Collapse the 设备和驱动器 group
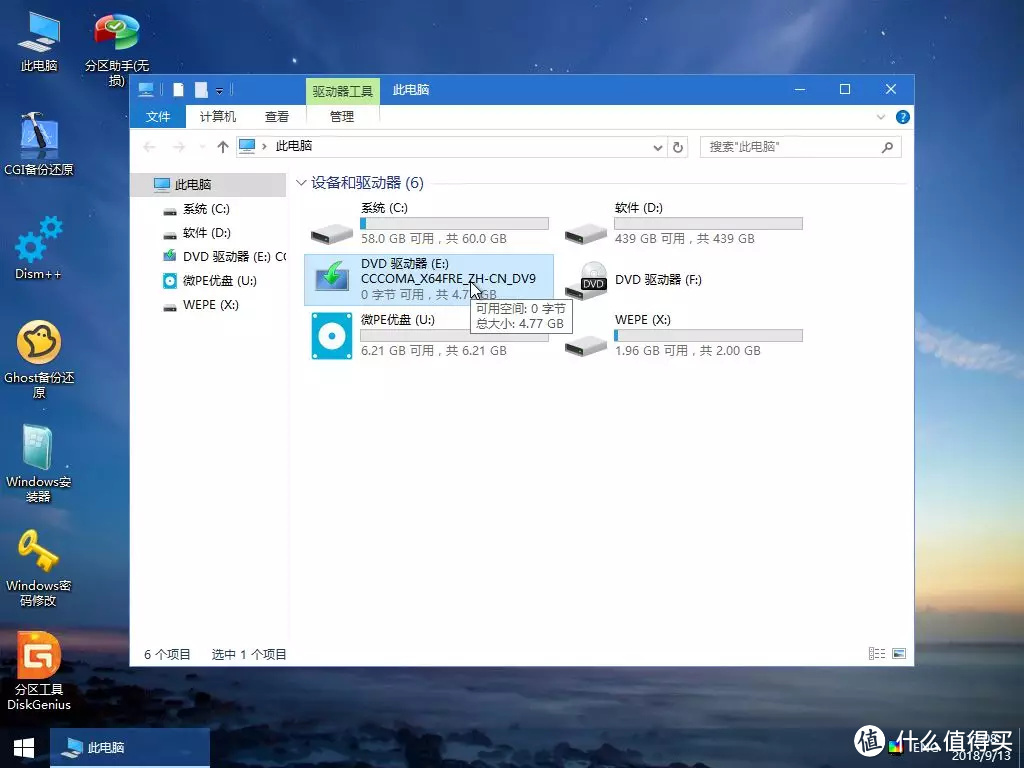1024x768 pixels. [x=301, y=183]
